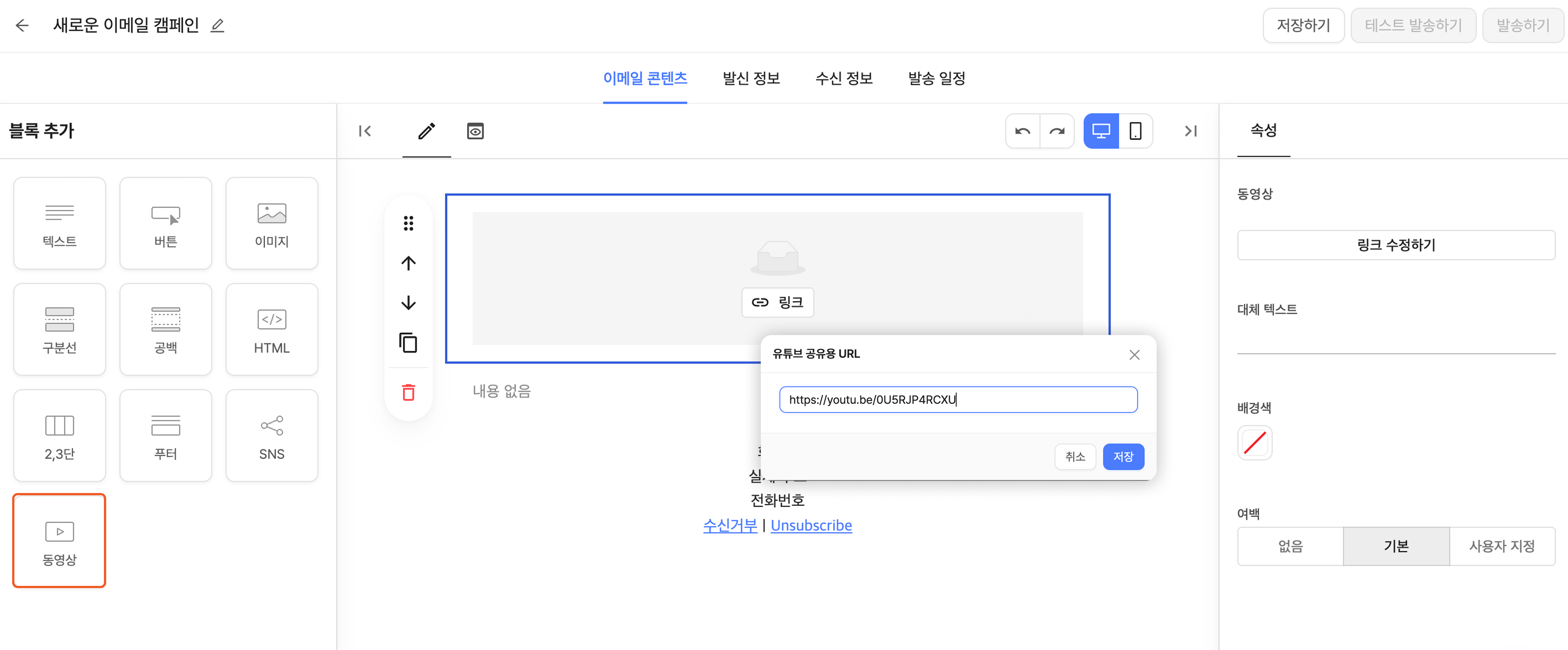Switch to mobile preview mode
The image size is (1568, 650).
1135,131
